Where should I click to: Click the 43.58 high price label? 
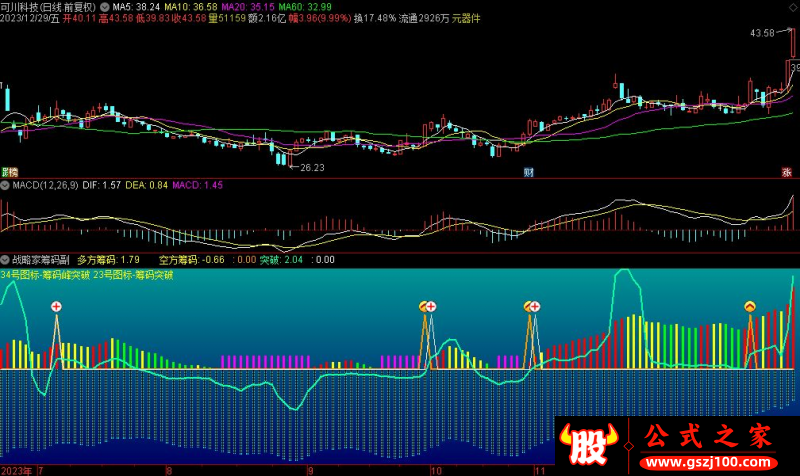[x=762, y=33]
